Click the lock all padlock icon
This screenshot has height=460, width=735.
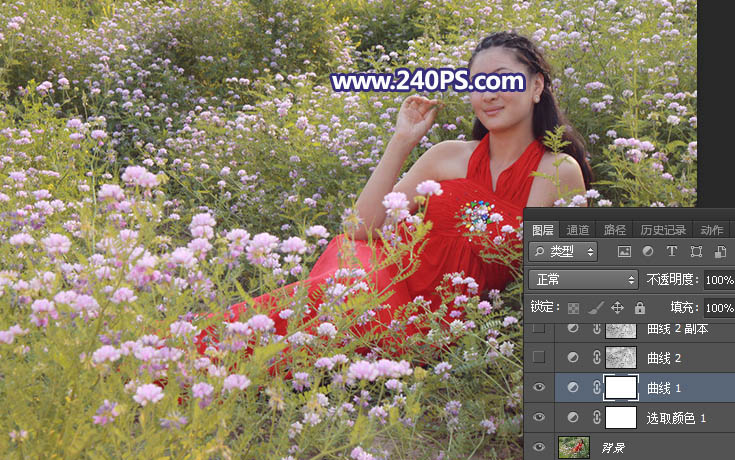(639, 308)
